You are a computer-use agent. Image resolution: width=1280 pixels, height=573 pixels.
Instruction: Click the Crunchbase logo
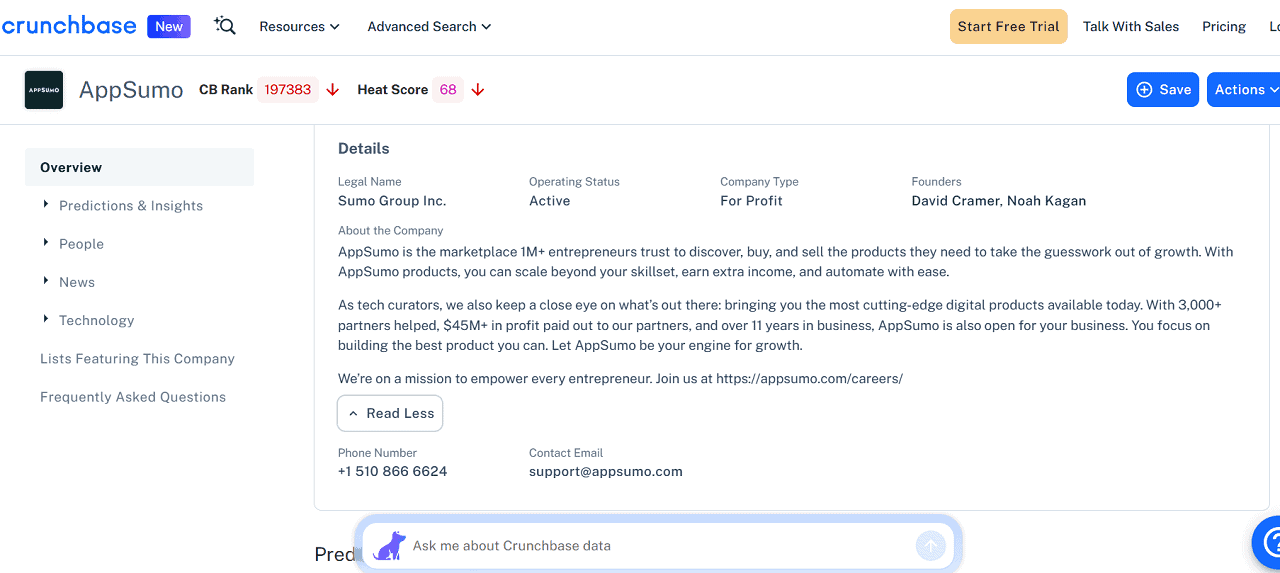[68, 26]
